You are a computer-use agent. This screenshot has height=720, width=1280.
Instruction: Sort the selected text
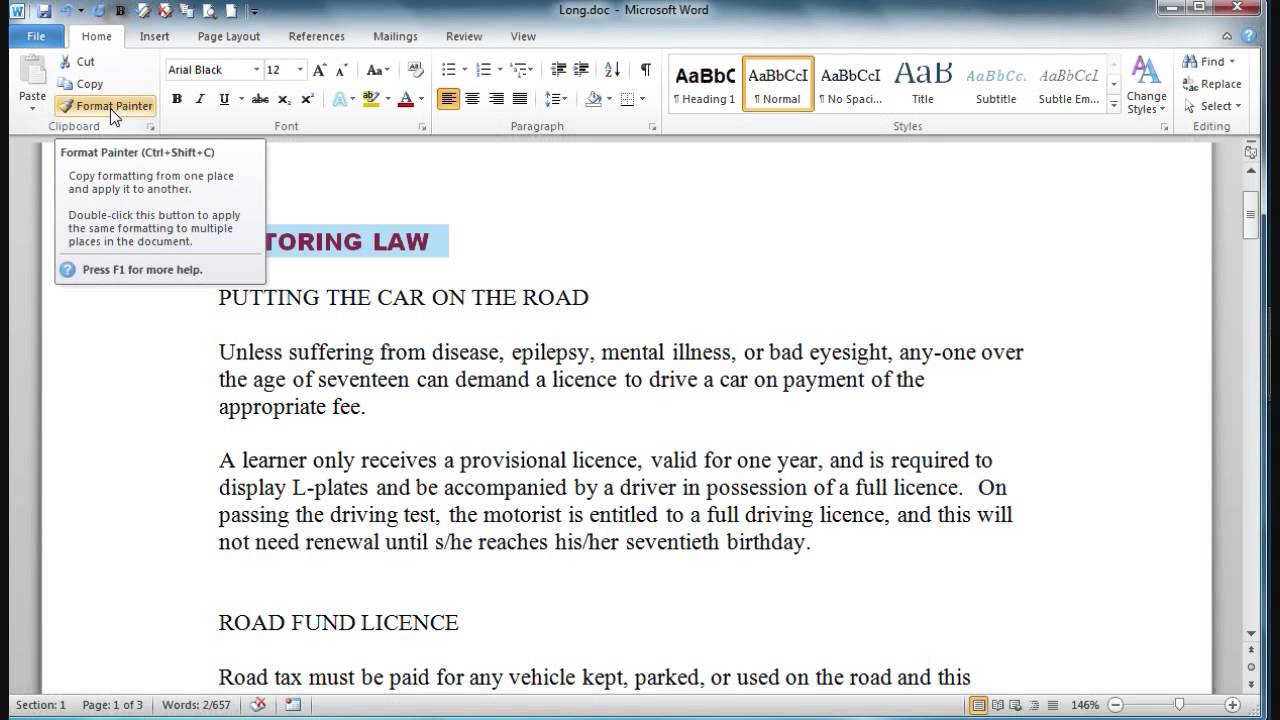click(x=613, y=70)
